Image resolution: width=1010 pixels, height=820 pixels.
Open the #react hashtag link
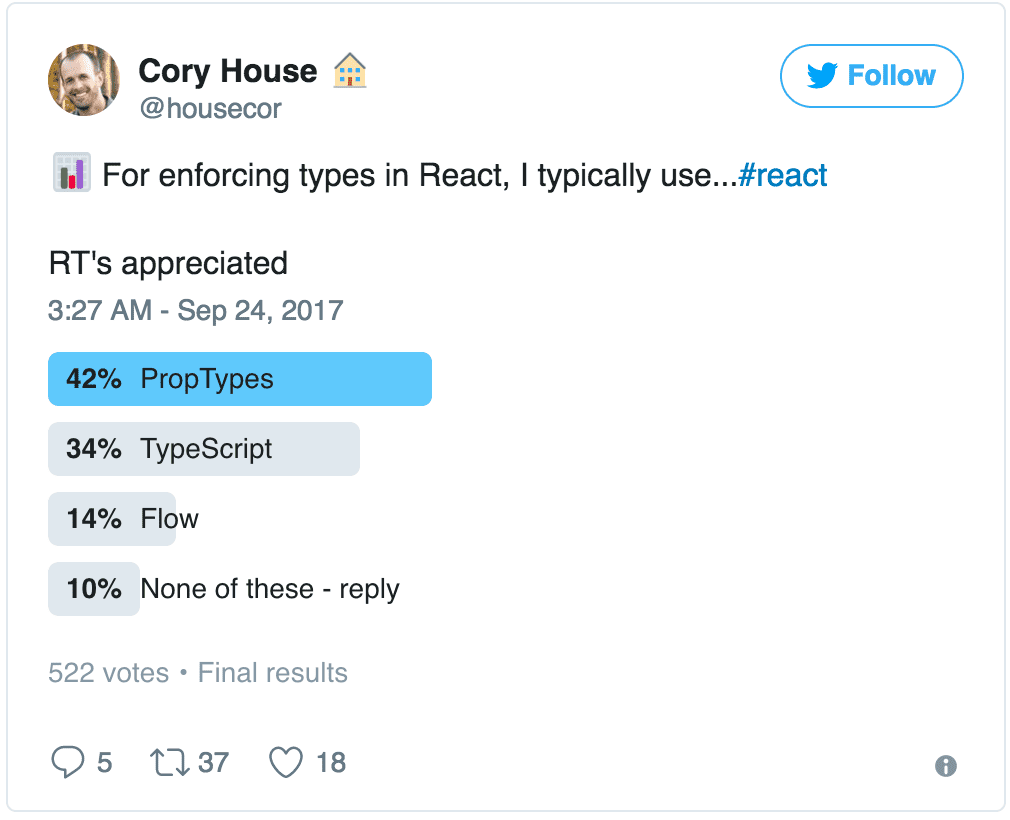click(x=783, y=175)
